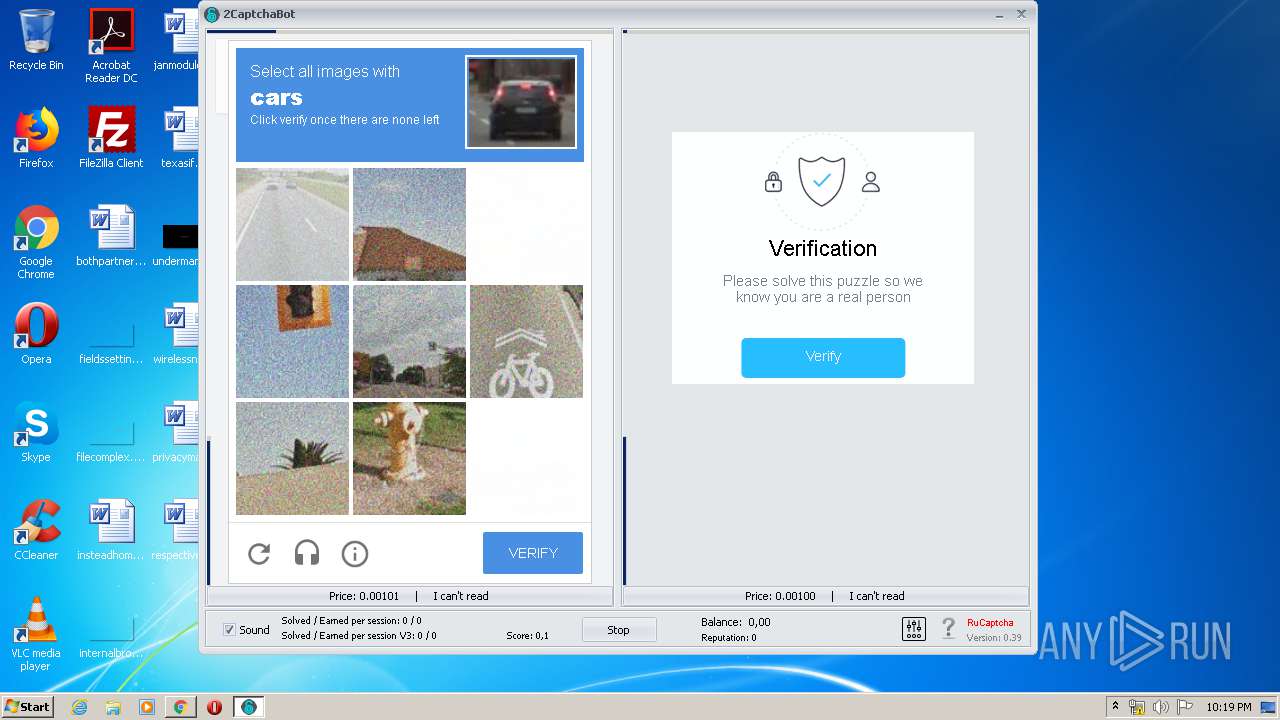Select the bicycle lane marking tile
The image size is (1280, 720).
click(526, 341)
